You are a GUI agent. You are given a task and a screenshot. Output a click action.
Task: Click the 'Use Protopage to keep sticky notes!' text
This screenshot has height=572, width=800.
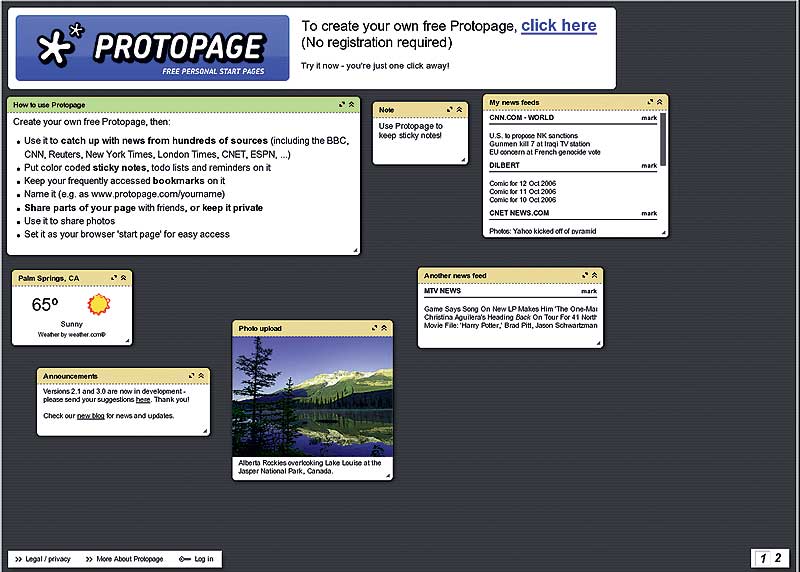pos(411,131)
